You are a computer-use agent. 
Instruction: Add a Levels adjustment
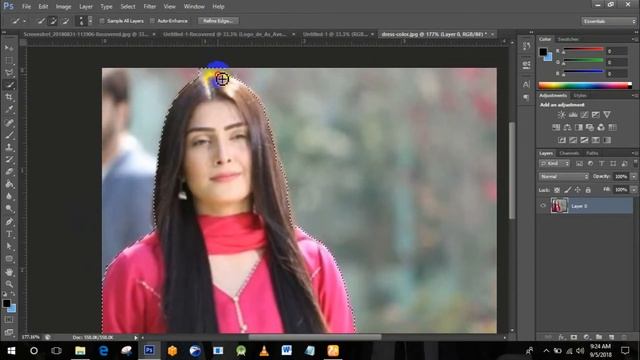573,115
